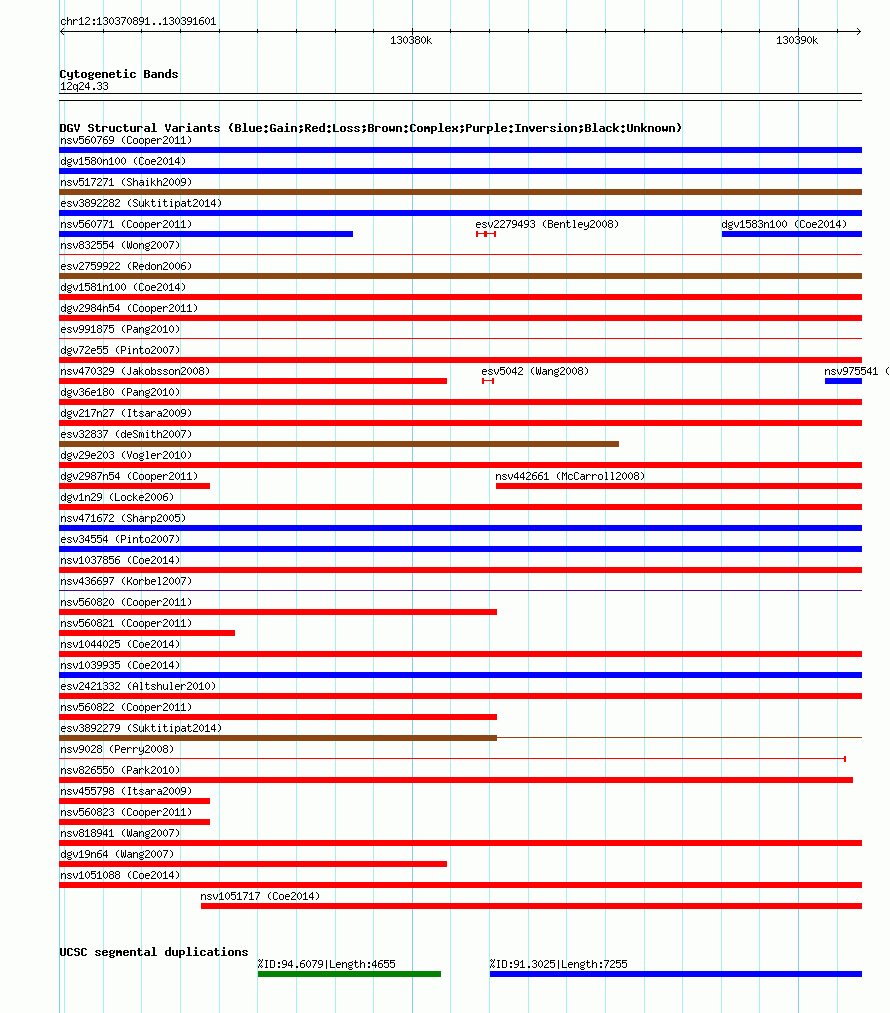Click the nsv517271 (Shaikh2009) label
This screenshot has width=890, height=1013.
click(126, 182)
